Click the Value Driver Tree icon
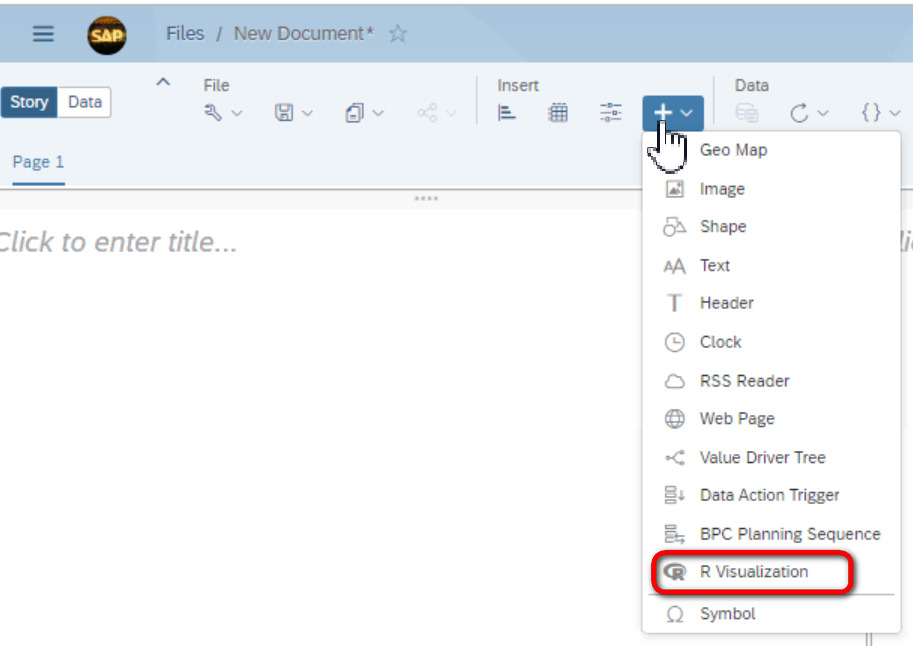Image resolution: width=913 pixels, height=646 pixels. (x=675, y=458)
